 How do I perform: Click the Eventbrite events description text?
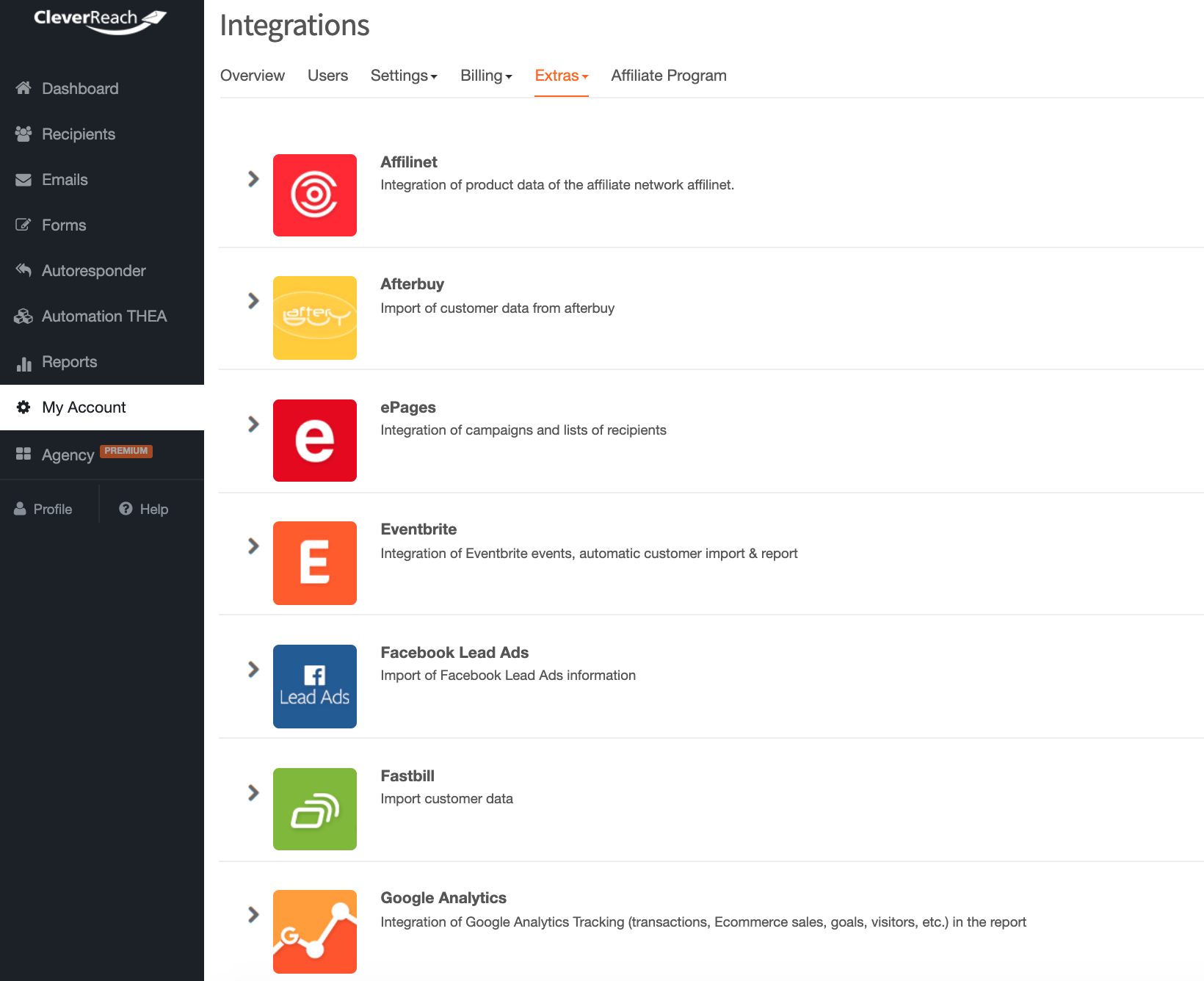pyautogui.click(x=589, y=554)
